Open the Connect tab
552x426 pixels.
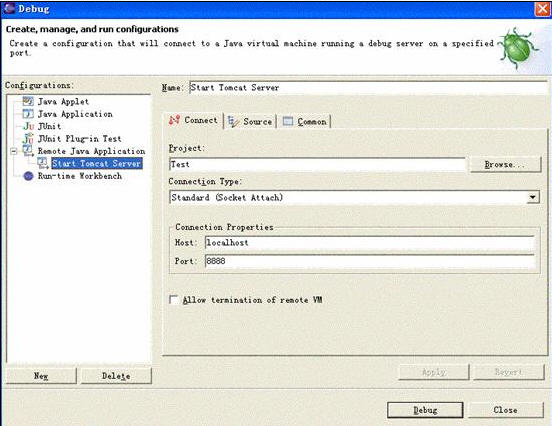[x=193, y=120]
